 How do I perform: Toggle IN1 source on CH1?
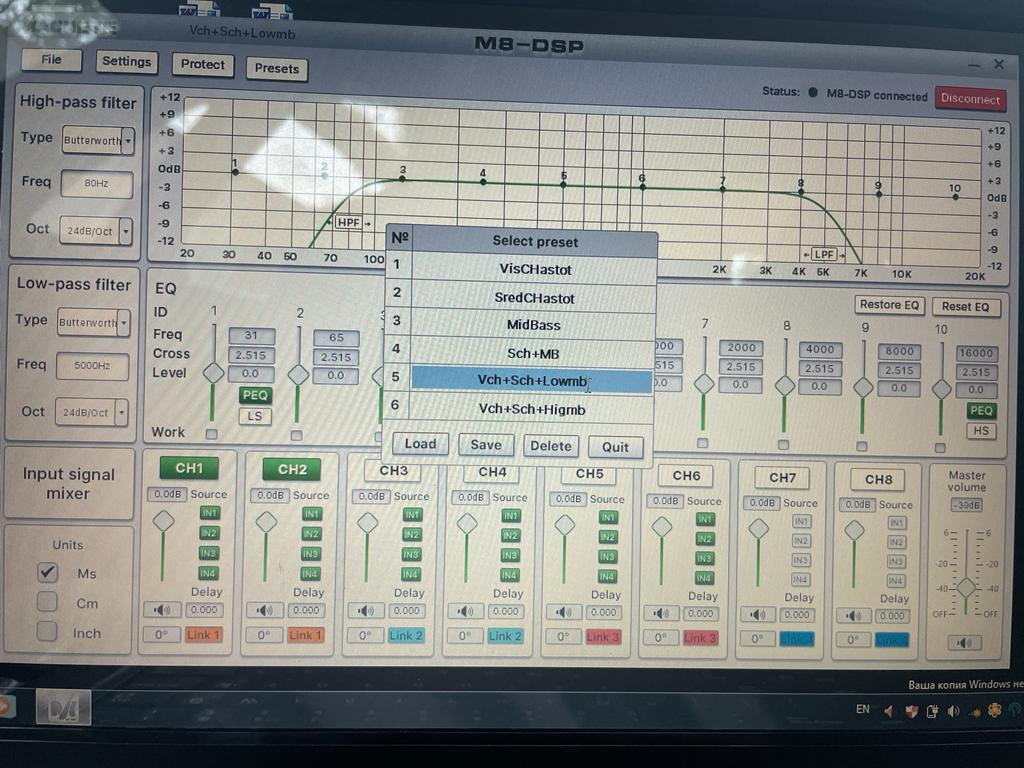click(210, 513)
